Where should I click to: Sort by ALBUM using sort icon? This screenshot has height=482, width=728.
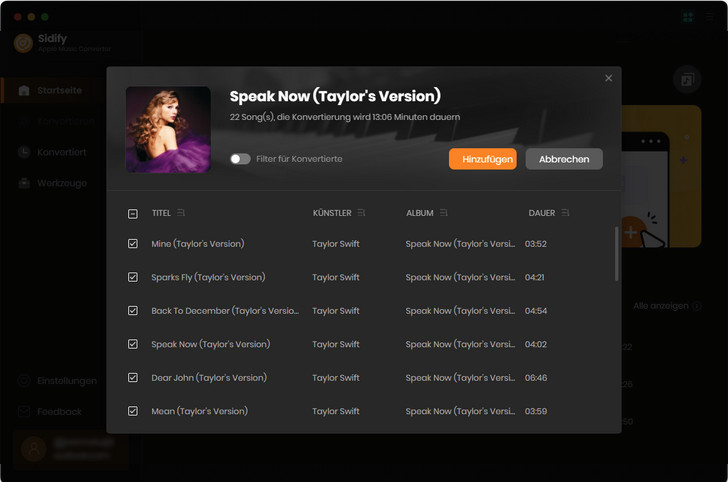click(x=444, y=213)
